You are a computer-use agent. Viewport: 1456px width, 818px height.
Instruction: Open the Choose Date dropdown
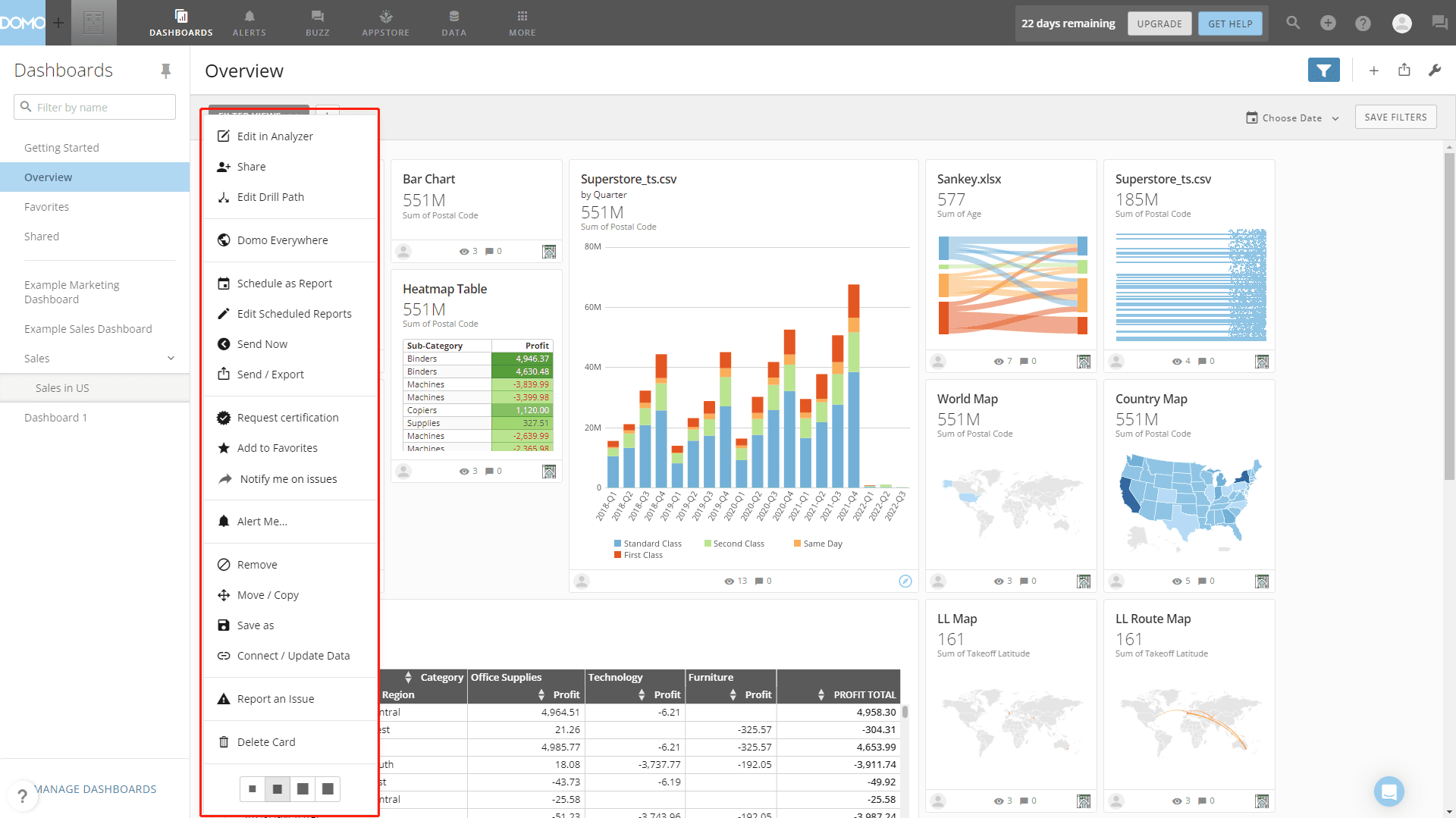[x=1292, y=118]
